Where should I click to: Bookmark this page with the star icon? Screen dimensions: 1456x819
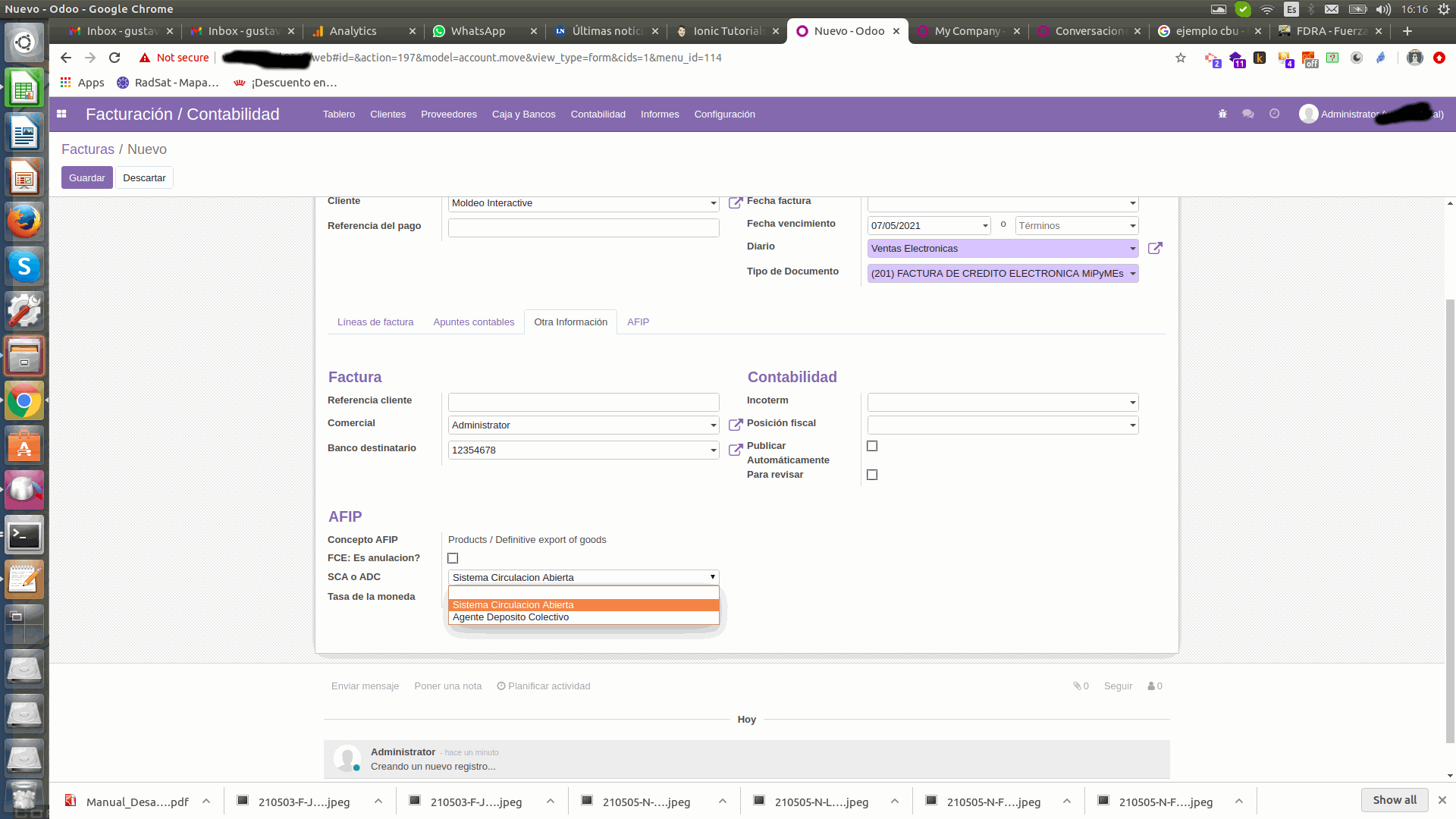click(x=1180, y=58)
